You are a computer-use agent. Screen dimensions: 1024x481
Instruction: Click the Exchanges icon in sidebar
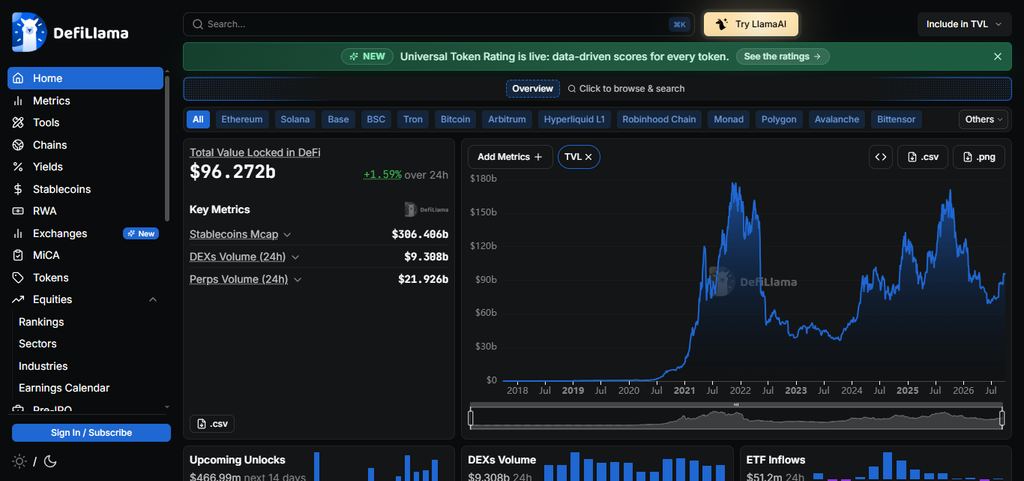click(19, 234)
